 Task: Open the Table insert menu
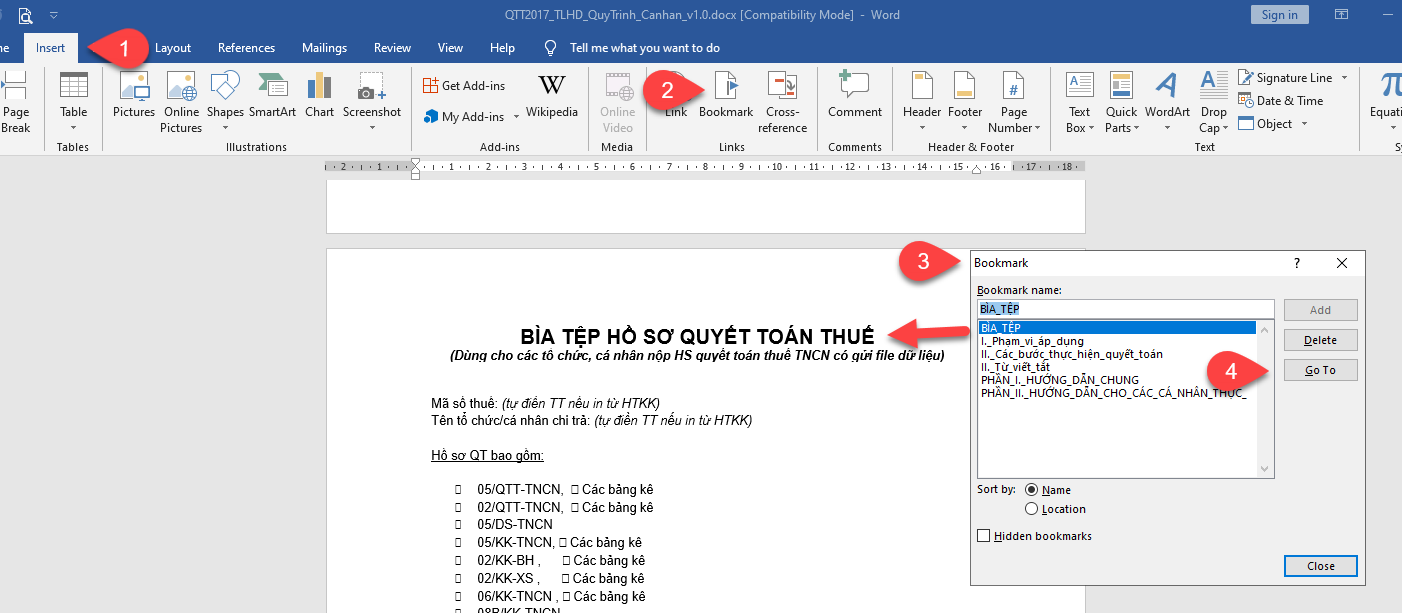(74, 101)
